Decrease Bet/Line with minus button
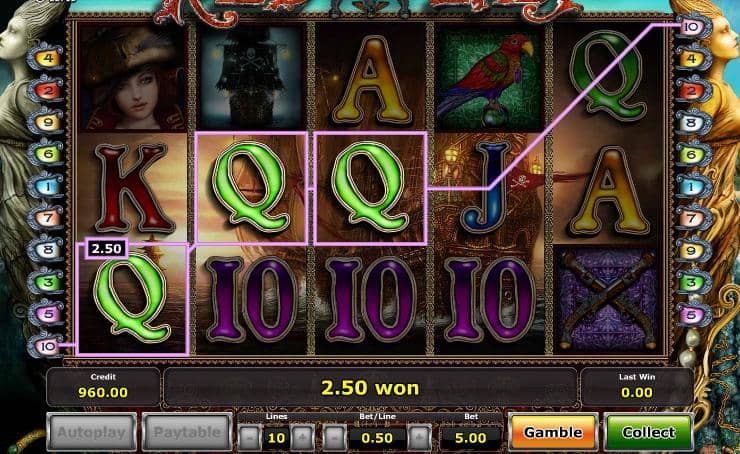This screenshot has width=740, height=454. (335, 438)
